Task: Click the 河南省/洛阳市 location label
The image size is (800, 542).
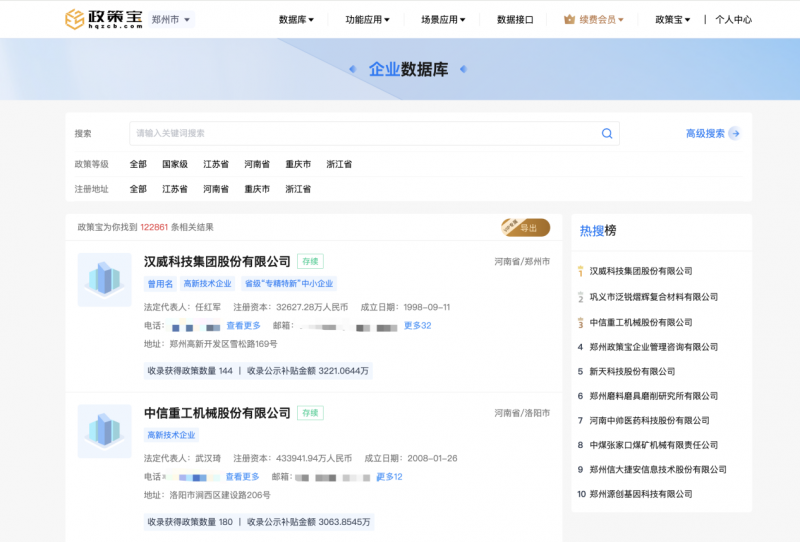Action: click(x=522, y=413)
